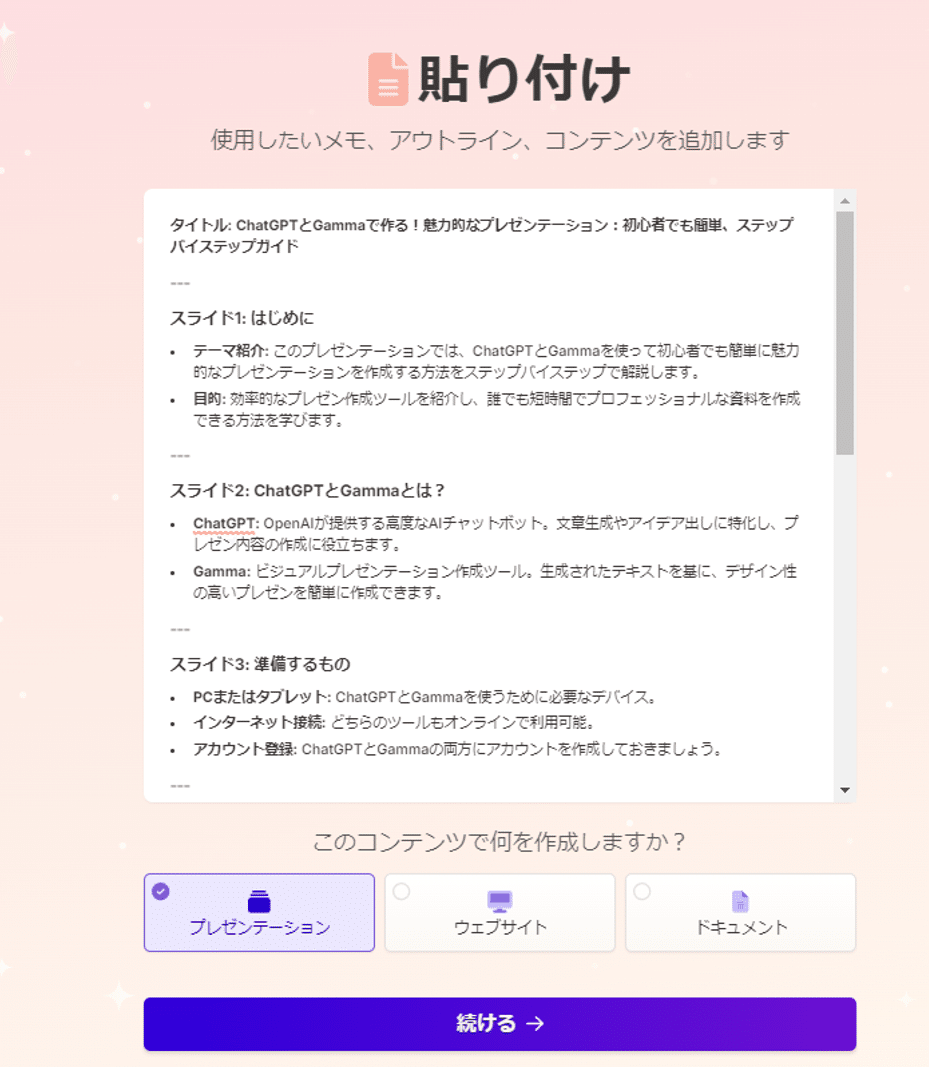
Task: Click the underlined ChatGPT word in bullet
Action: tap(223, 523)
